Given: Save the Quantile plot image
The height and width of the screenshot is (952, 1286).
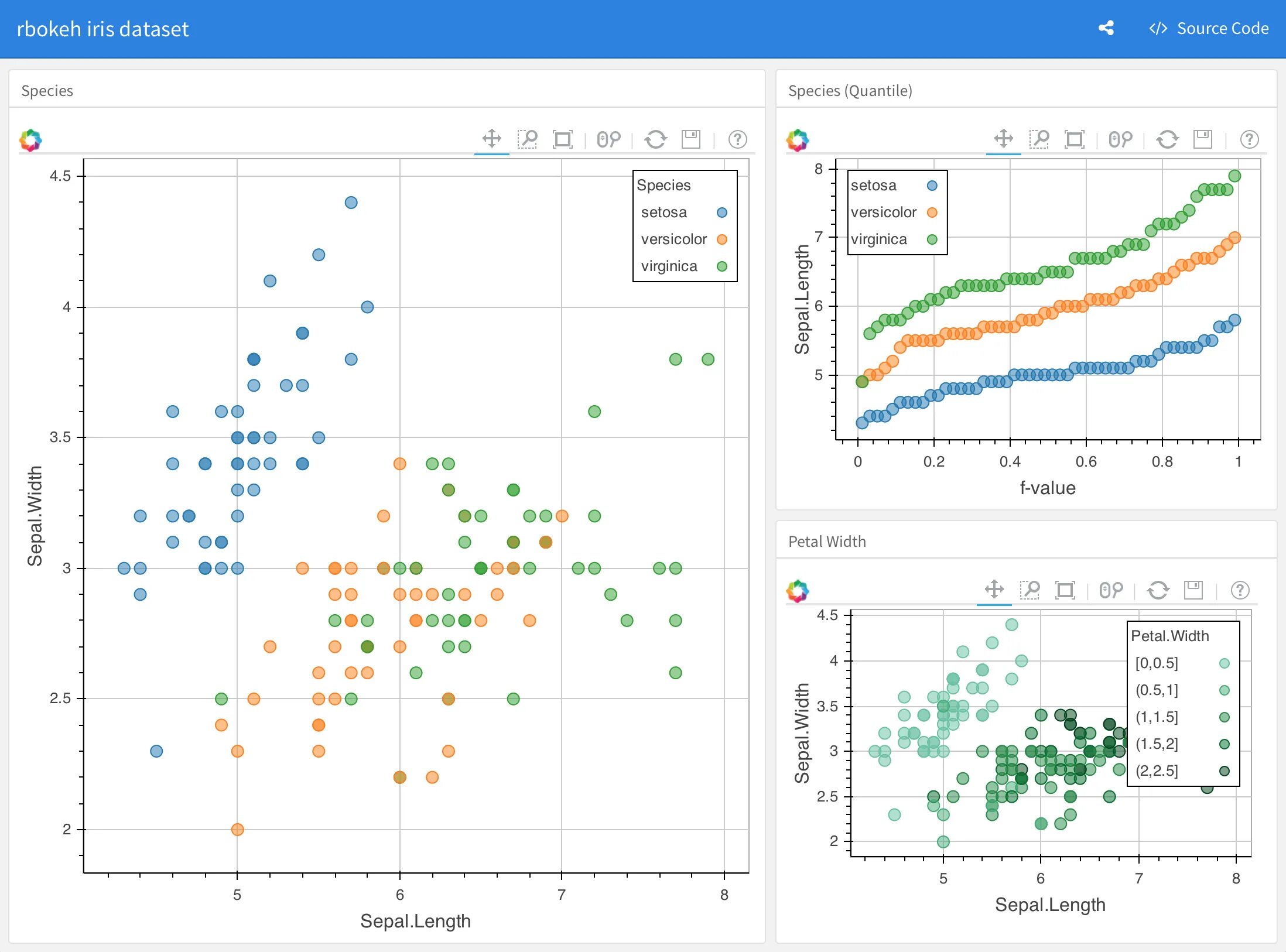Looking at the screenshot, I should tap(1203, 139).
